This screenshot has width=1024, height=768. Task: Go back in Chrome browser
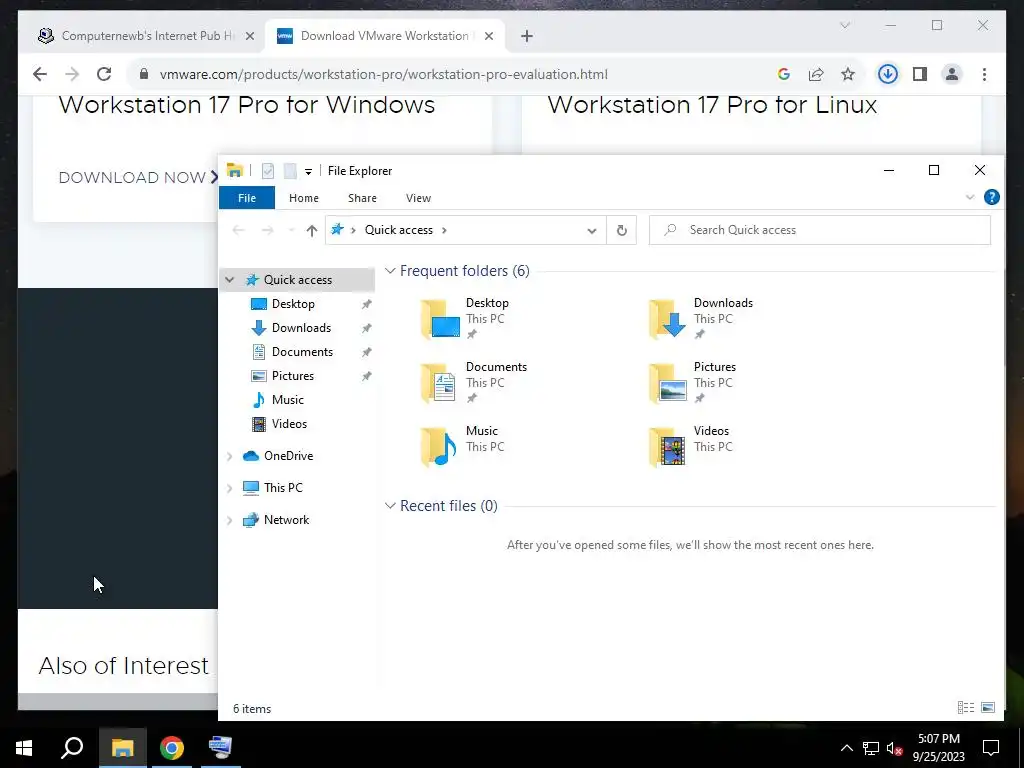click(x=40, y=74)
